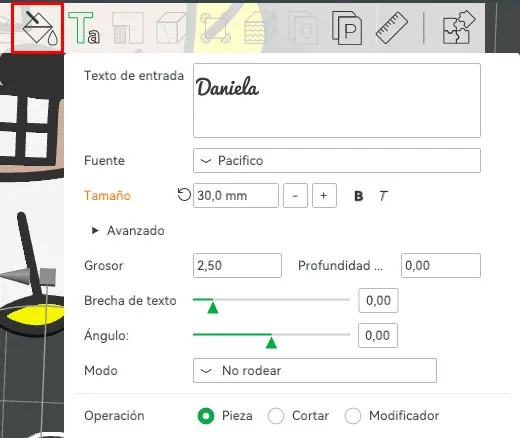
Task: Click the Brecha de texto slider handle
Action: [213, 307]
